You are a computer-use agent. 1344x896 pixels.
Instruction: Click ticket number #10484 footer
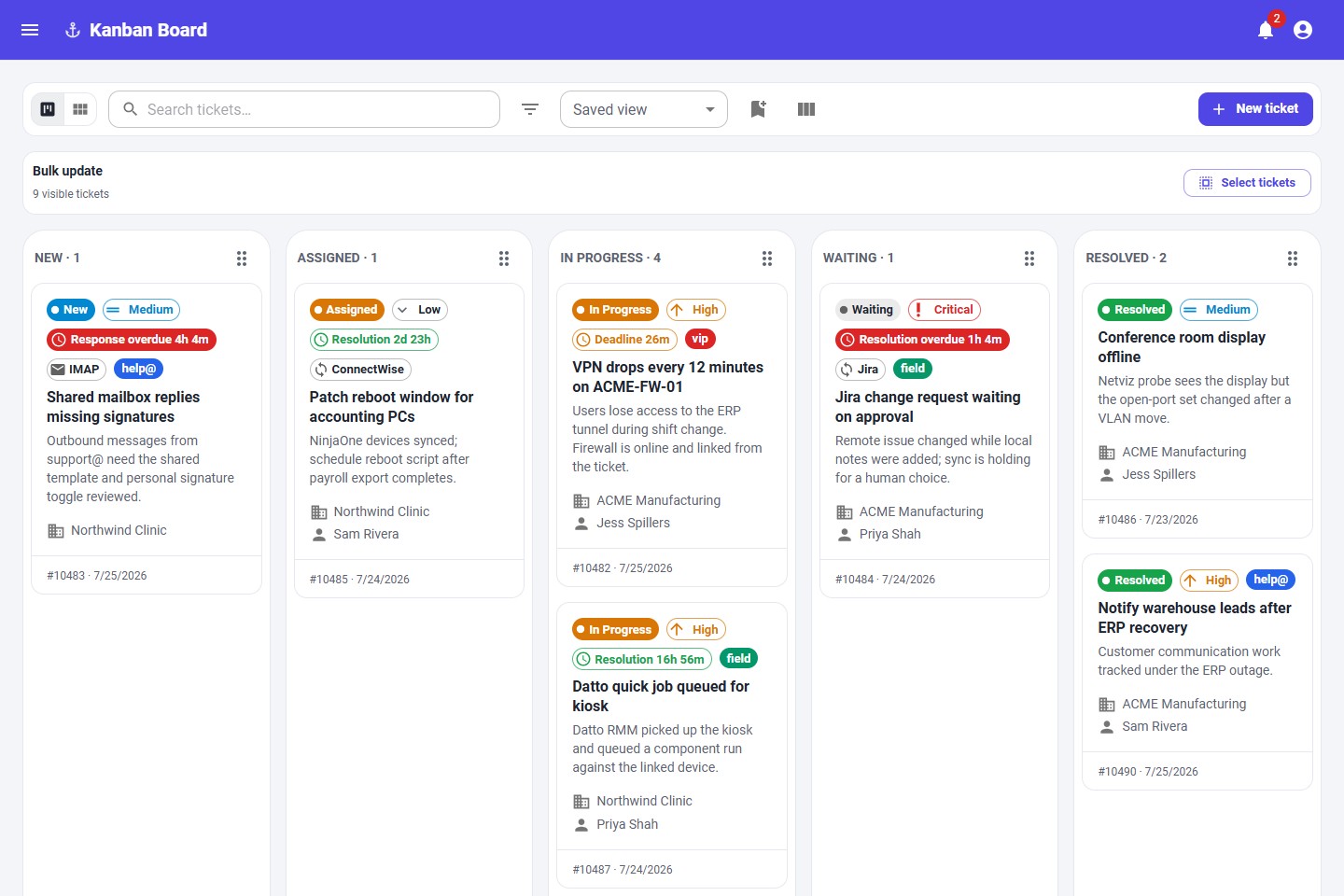click(885, 580)
